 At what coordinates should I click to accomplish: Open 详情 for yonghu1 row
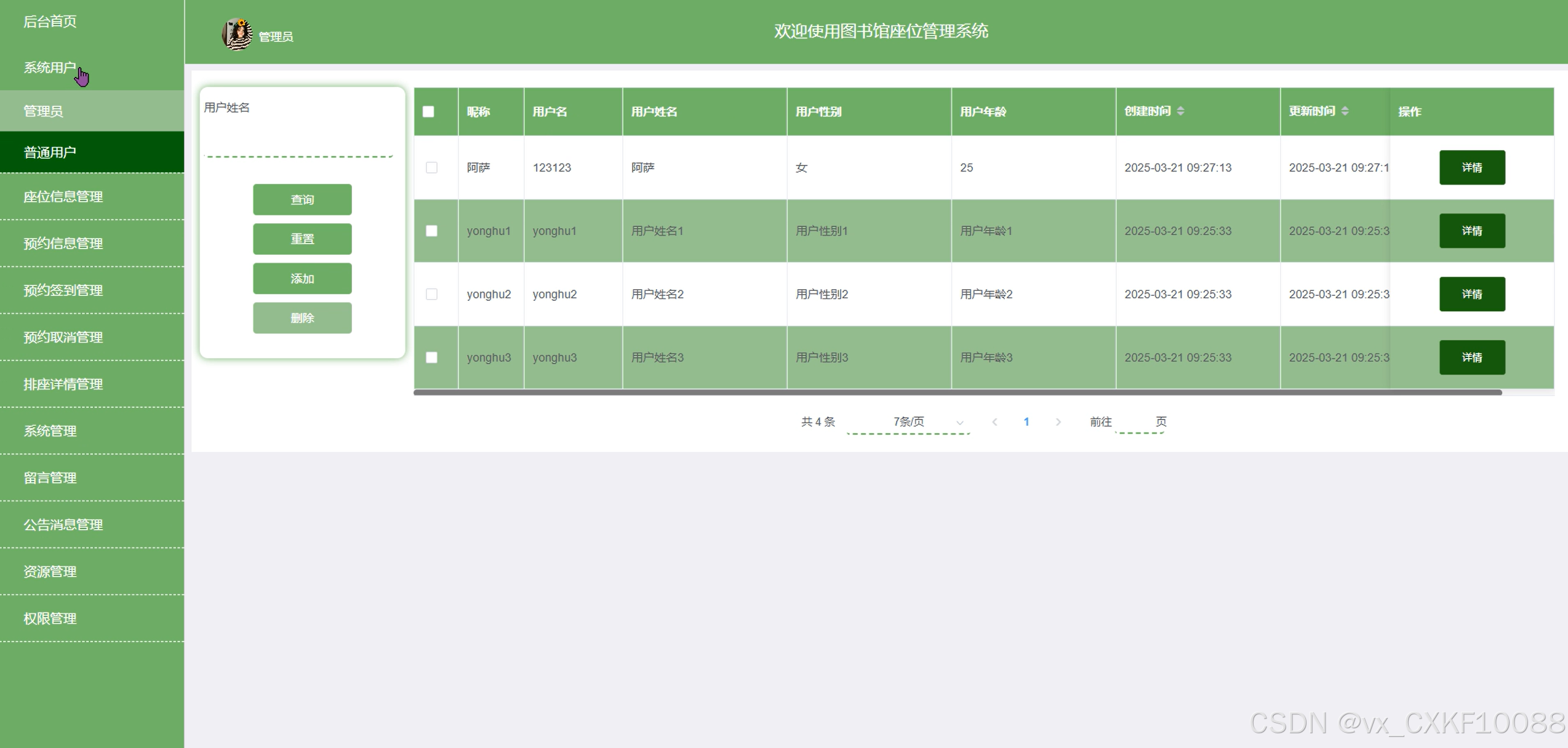[1471, 231]
